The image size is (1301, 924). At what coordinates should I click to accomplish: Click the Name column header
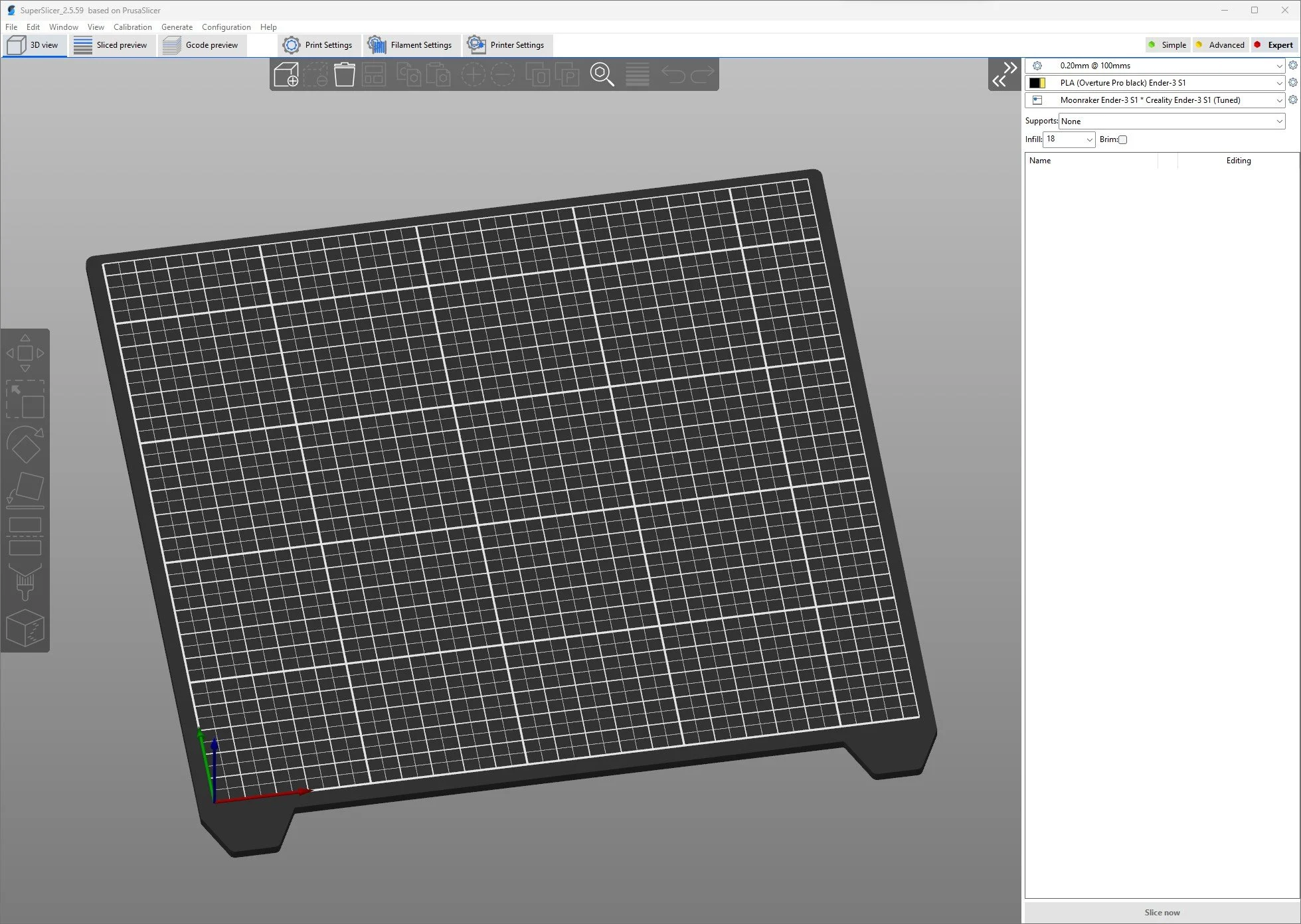(x=1092, y=161)
